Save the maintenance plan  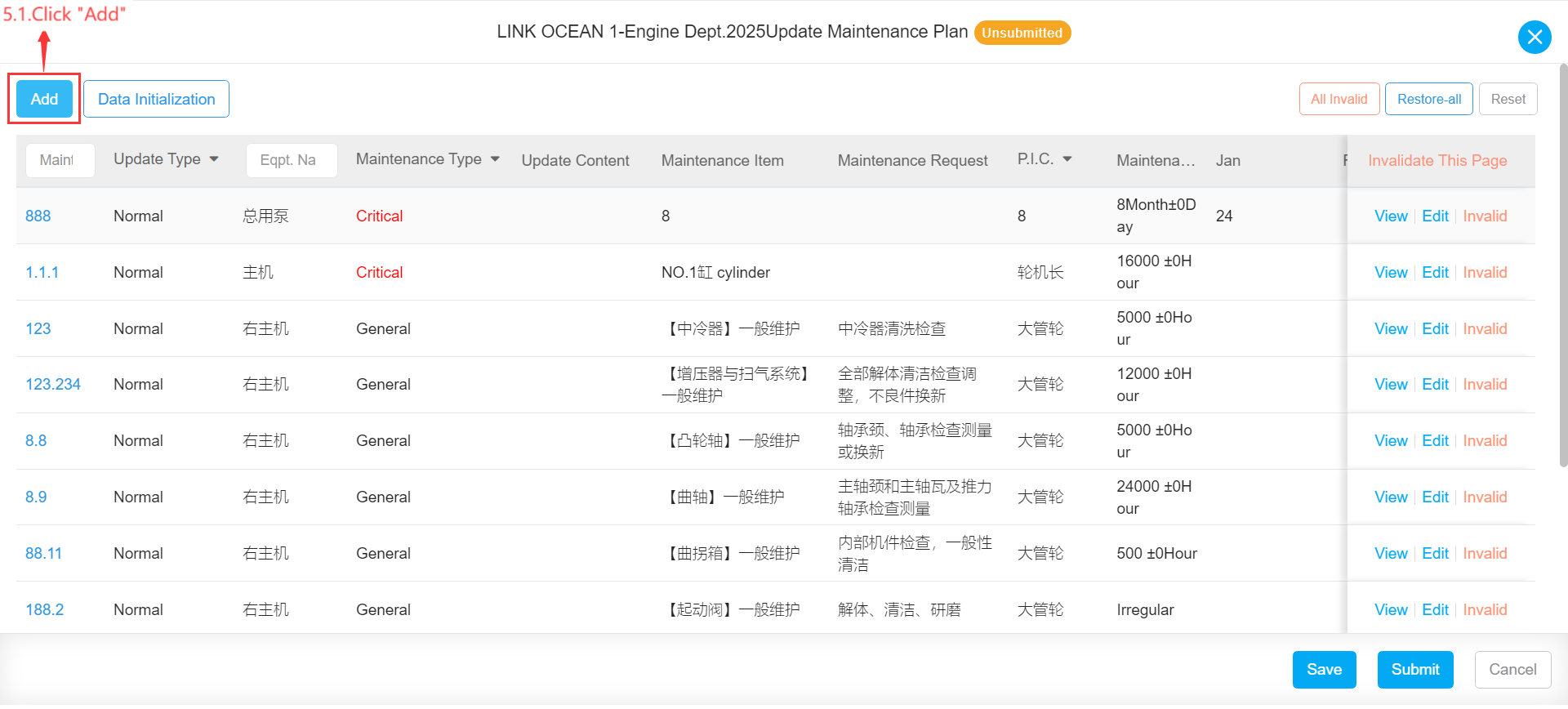coord(1324,670)
